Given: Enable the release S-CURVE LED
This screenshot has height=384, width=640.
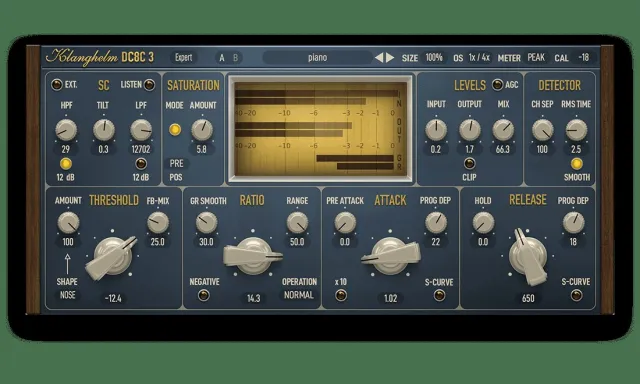Looking at the screenshot, I should [576, 295].
